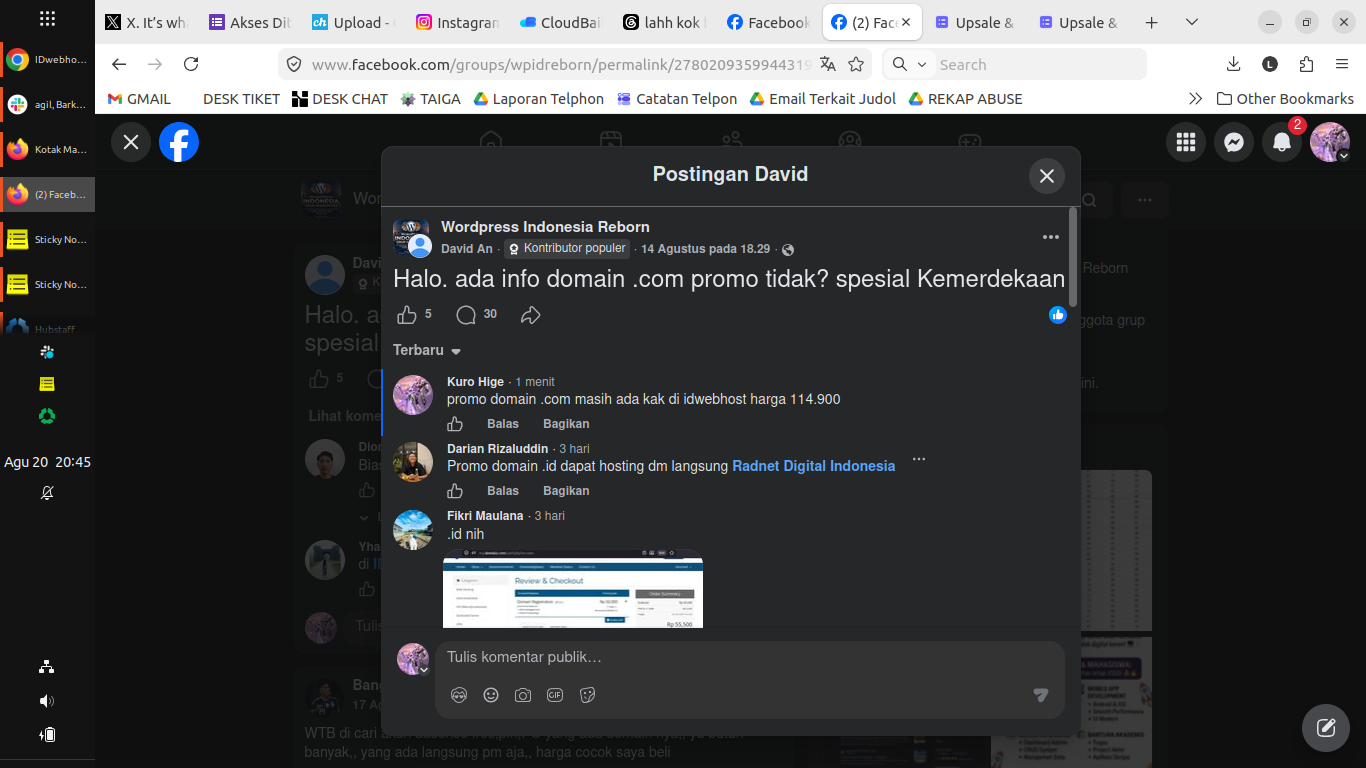Click Balas under Darian Rizaluddin's comment
The height and width of the screenshot is (768, 1366).
point(503,491)
